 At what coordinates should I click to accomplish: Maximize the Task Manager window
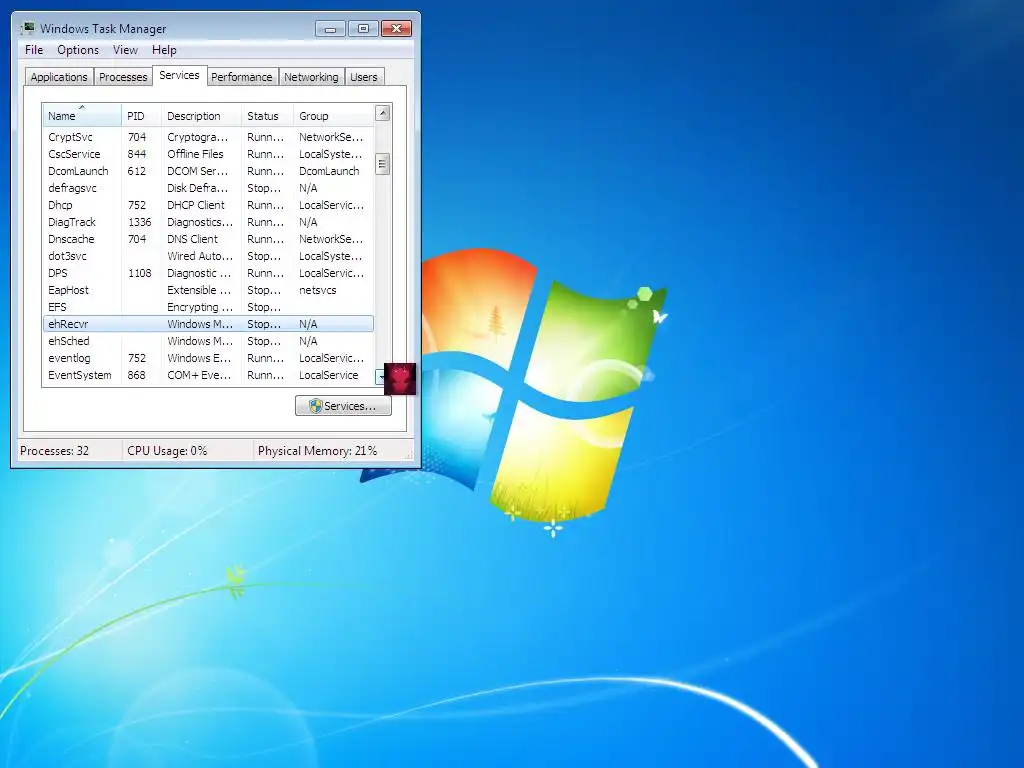[363, 29]
